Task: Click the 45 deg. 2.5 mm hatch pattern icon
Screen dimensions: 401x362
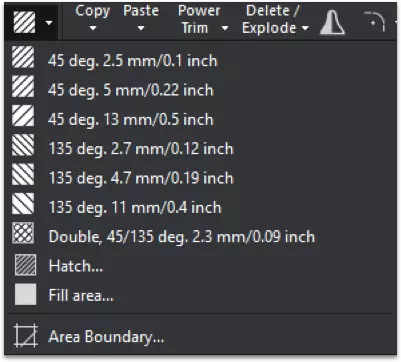Action: pyautogui.click(x=23, y=57)
